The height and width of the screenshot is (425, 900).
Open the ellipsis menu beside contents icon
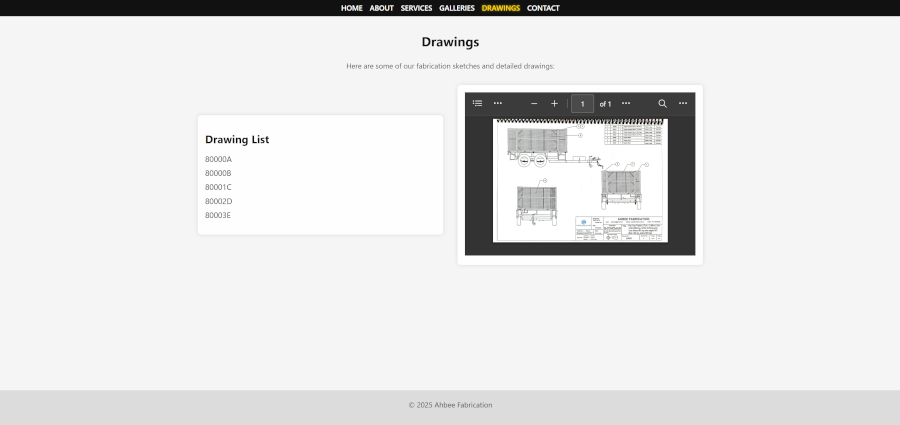coord(498,103)
